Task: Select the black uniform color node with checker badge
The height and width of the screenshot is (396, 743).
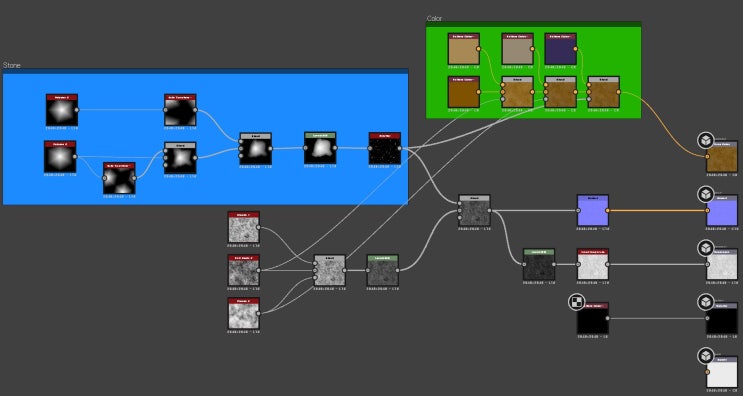Action: coord(593,318)
